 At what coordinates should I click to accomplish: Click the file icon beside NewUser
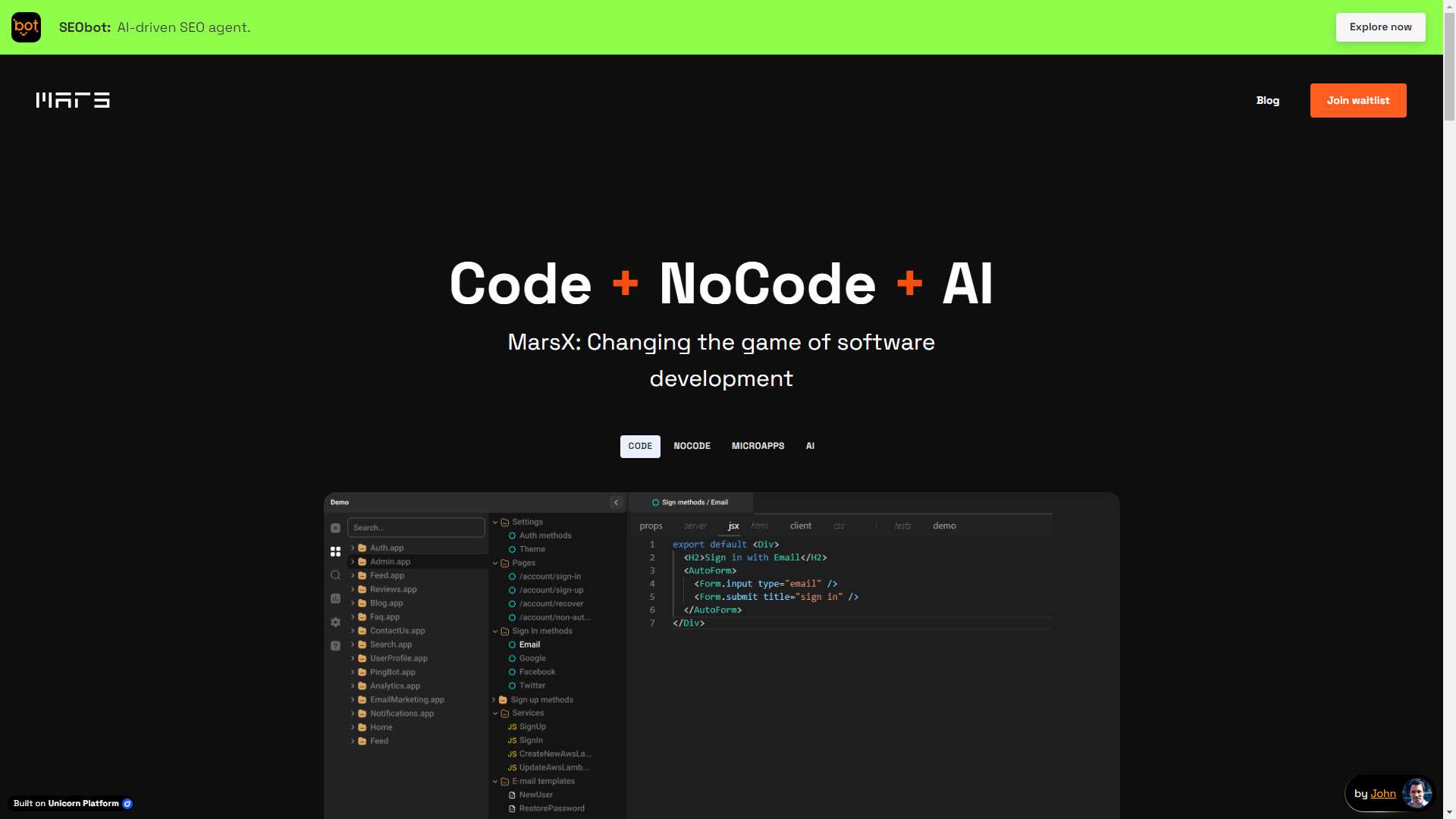tap(512, 795)
